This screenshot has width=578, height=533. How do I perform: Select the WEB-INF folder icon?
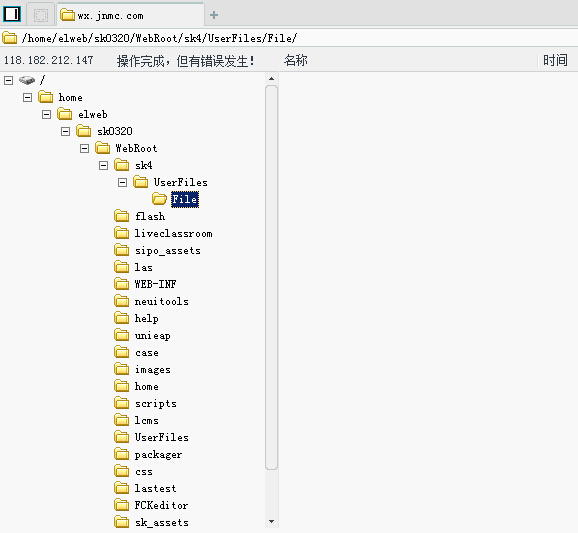[x=122, y=284]
